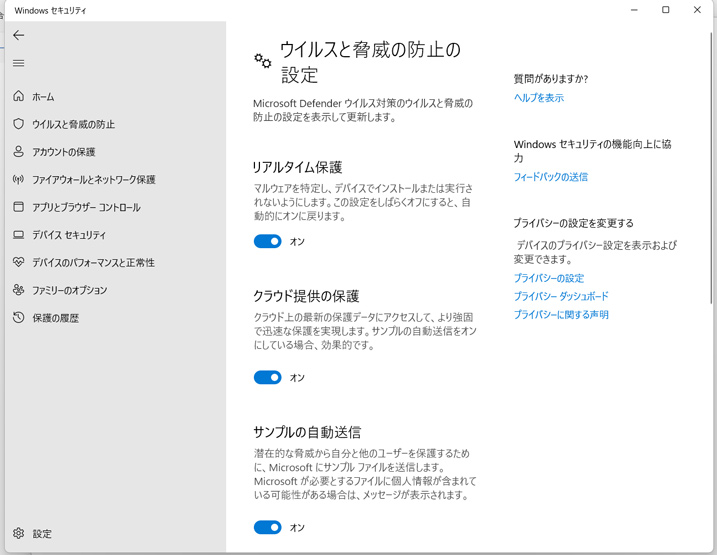Click the heart icon for デバイスのパフォーマンスと正常性
This screenshot has width=717, height=555.
tap(18, 262)
